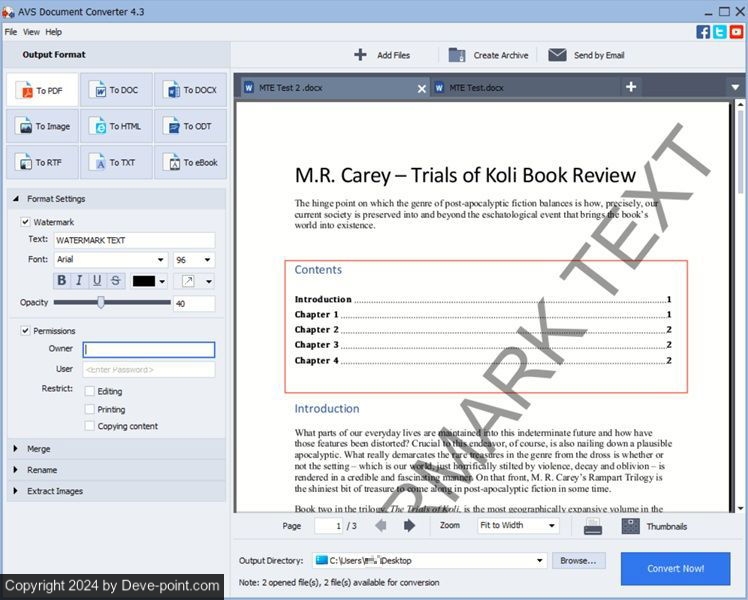Go to next page arrow
The image size is (748, 600).
[410, 526]
